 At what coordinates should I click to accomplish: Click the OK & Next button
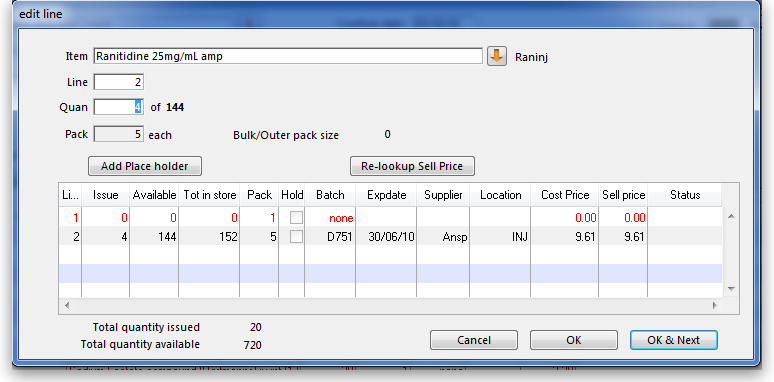pyautogui.click(x=674, y=340)
